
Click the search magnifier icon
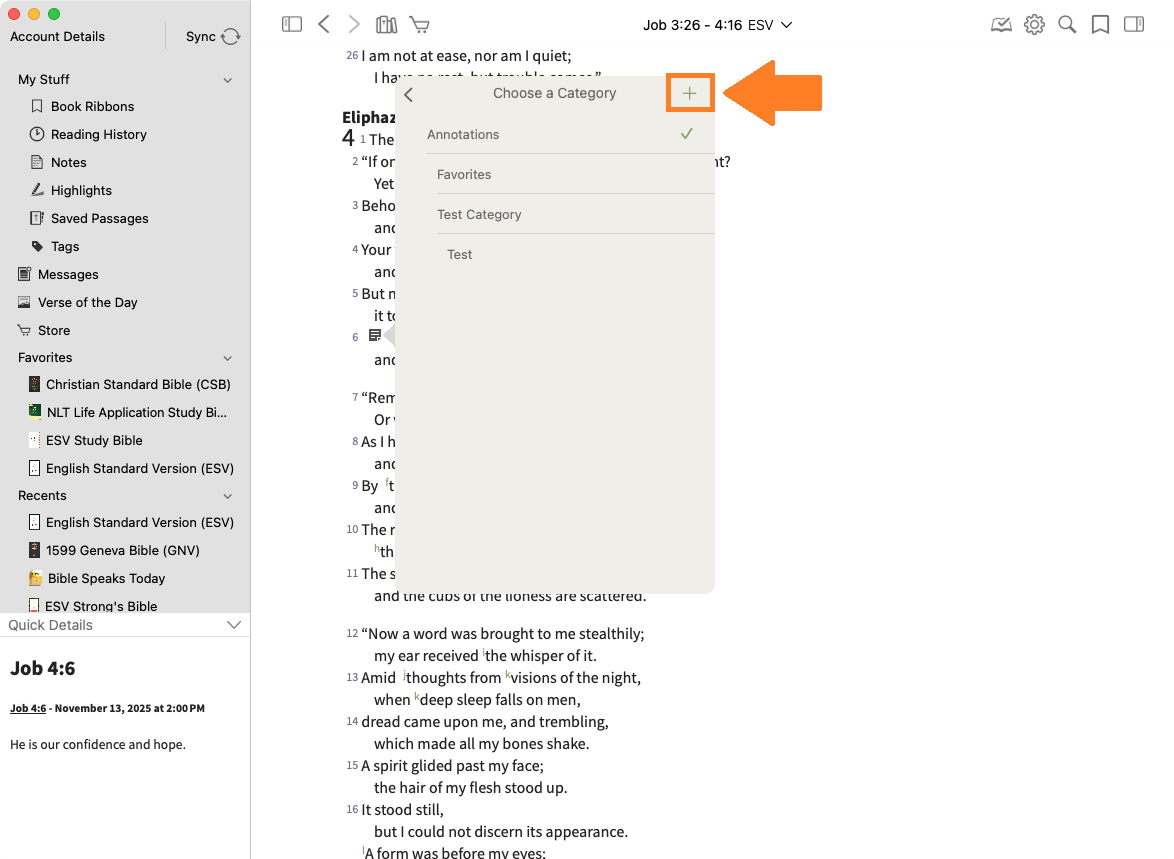click(1067, 24)
